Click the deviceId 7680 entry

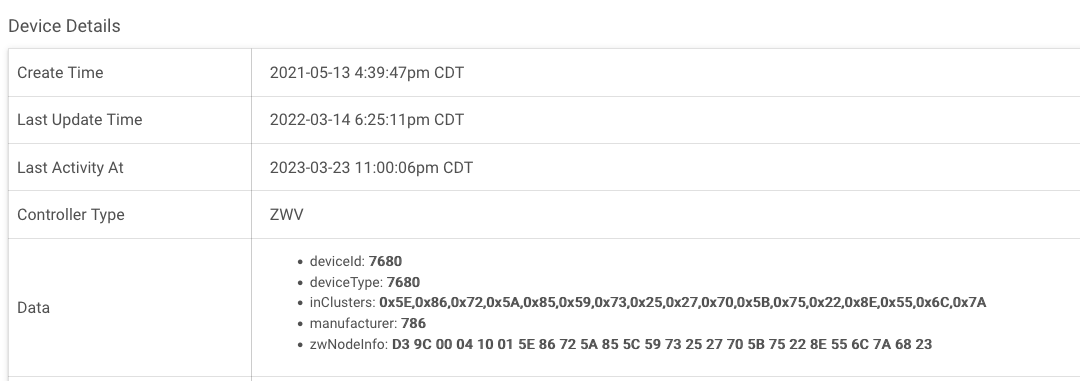click(x=355, y=261)
